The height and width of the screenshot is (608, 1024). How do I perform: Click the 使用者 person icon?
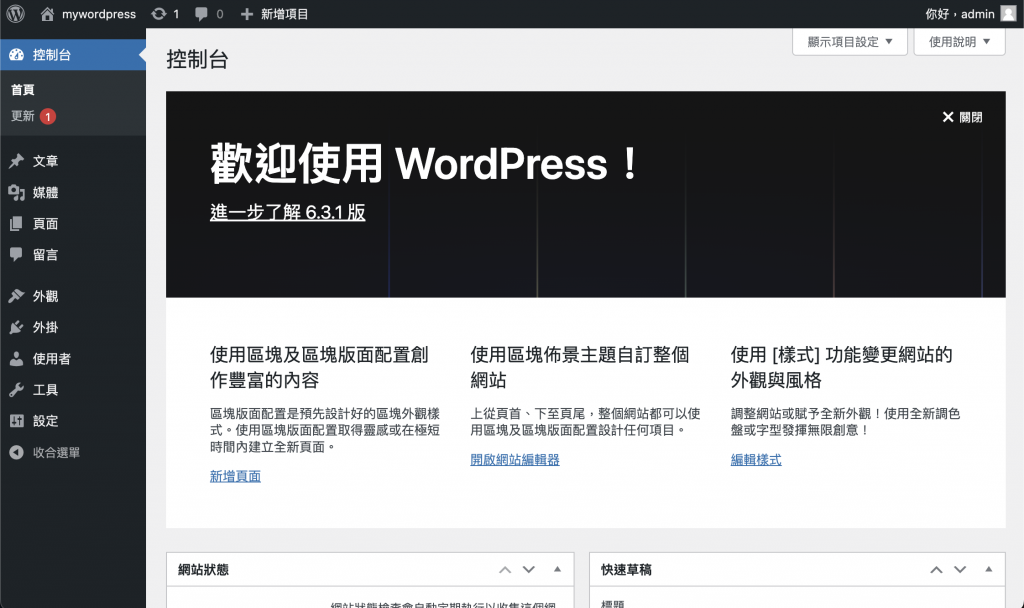click(x=16, y=359)
